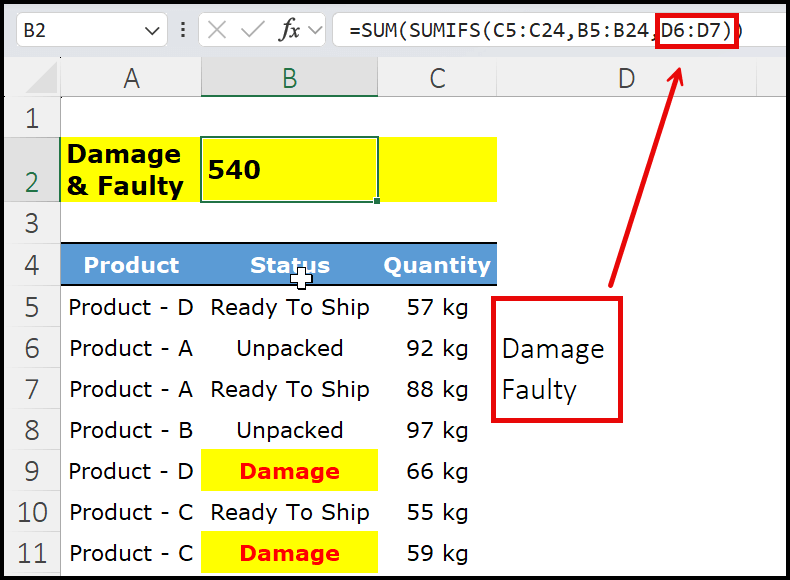Screen dimensions: 790x580
Task: Select column B header
Action: 289,79
